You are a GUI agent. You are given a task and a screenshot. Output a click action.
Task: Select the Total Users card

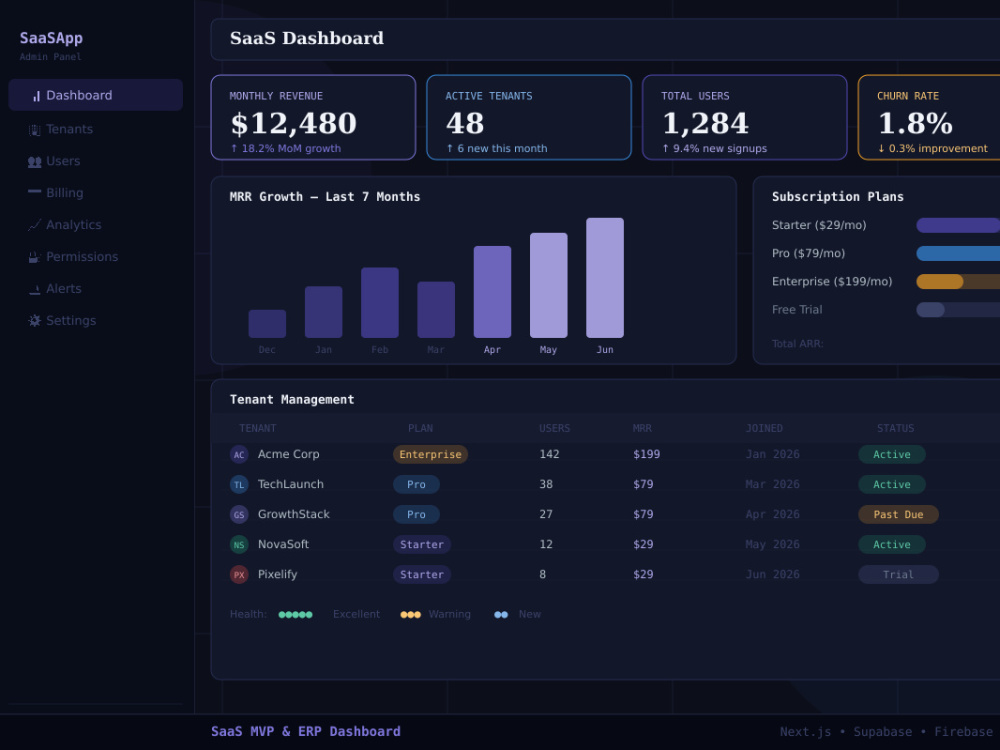[x=744, y=117]
